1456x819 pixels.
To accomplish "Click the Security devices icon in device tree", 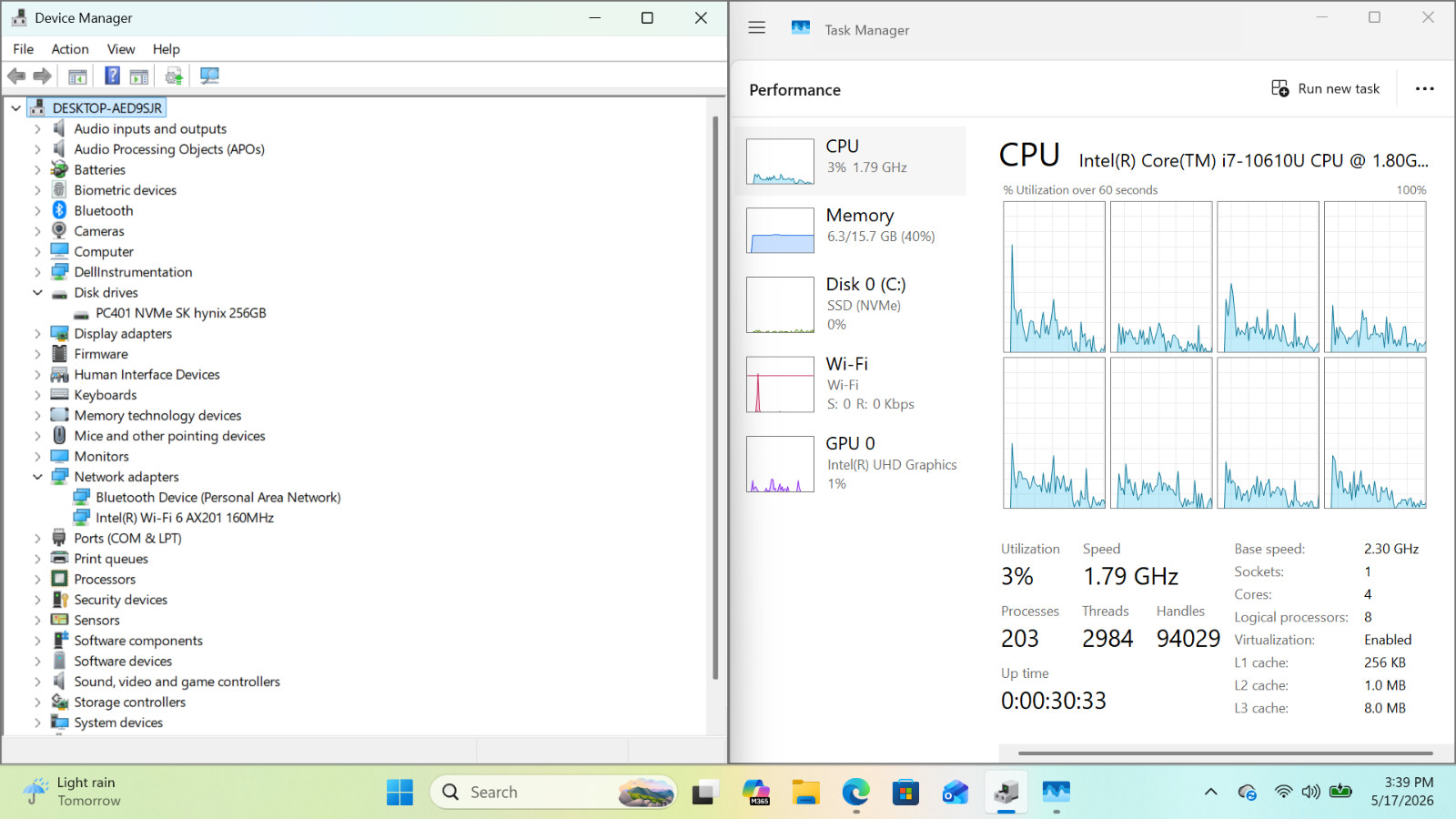I will click(60, 600).
